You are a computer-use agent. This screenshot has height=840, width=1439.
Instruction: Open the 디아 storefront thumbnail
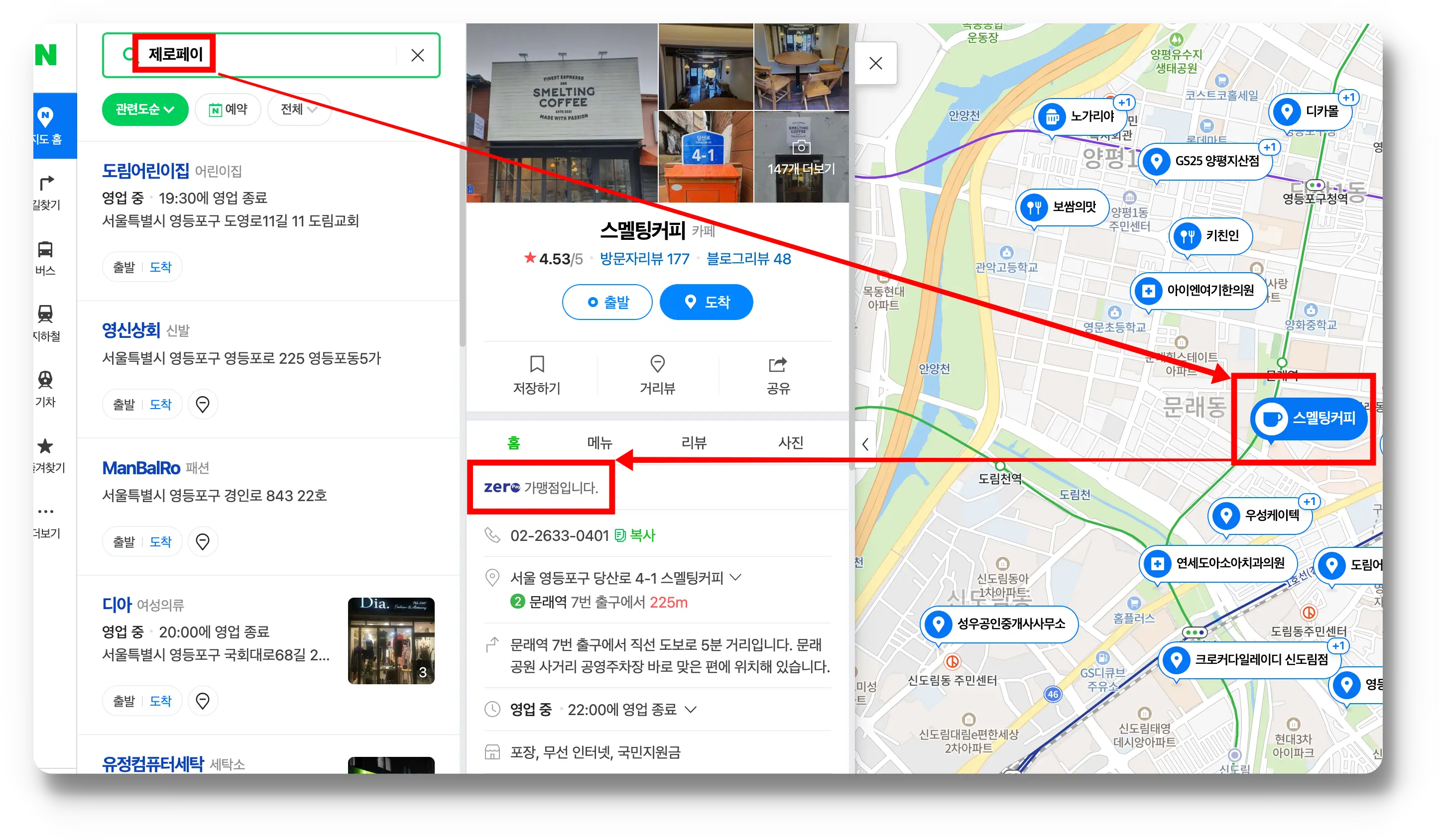(x=391, y=641)
